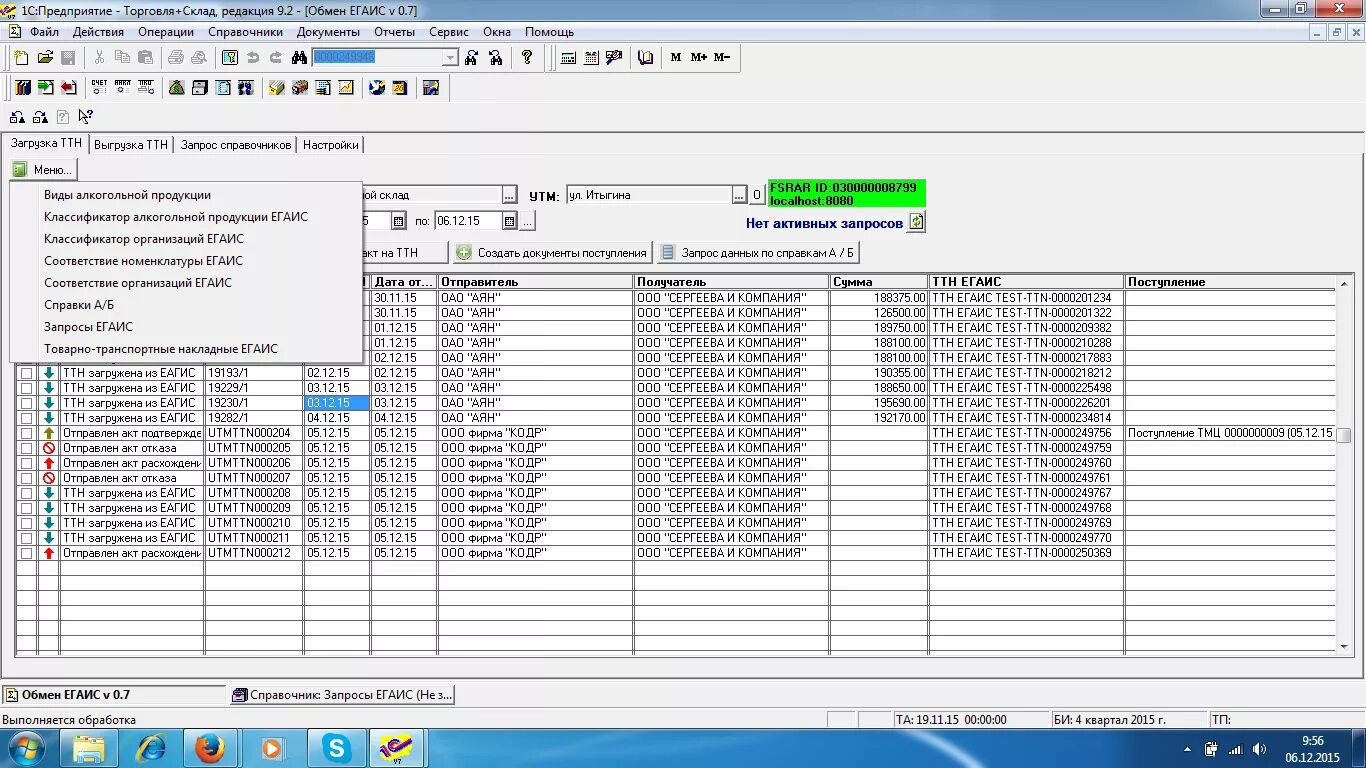Open the Calculator toolbar icon
Viewport: 1366px width, 768px height.
click(x=568, y=58)
